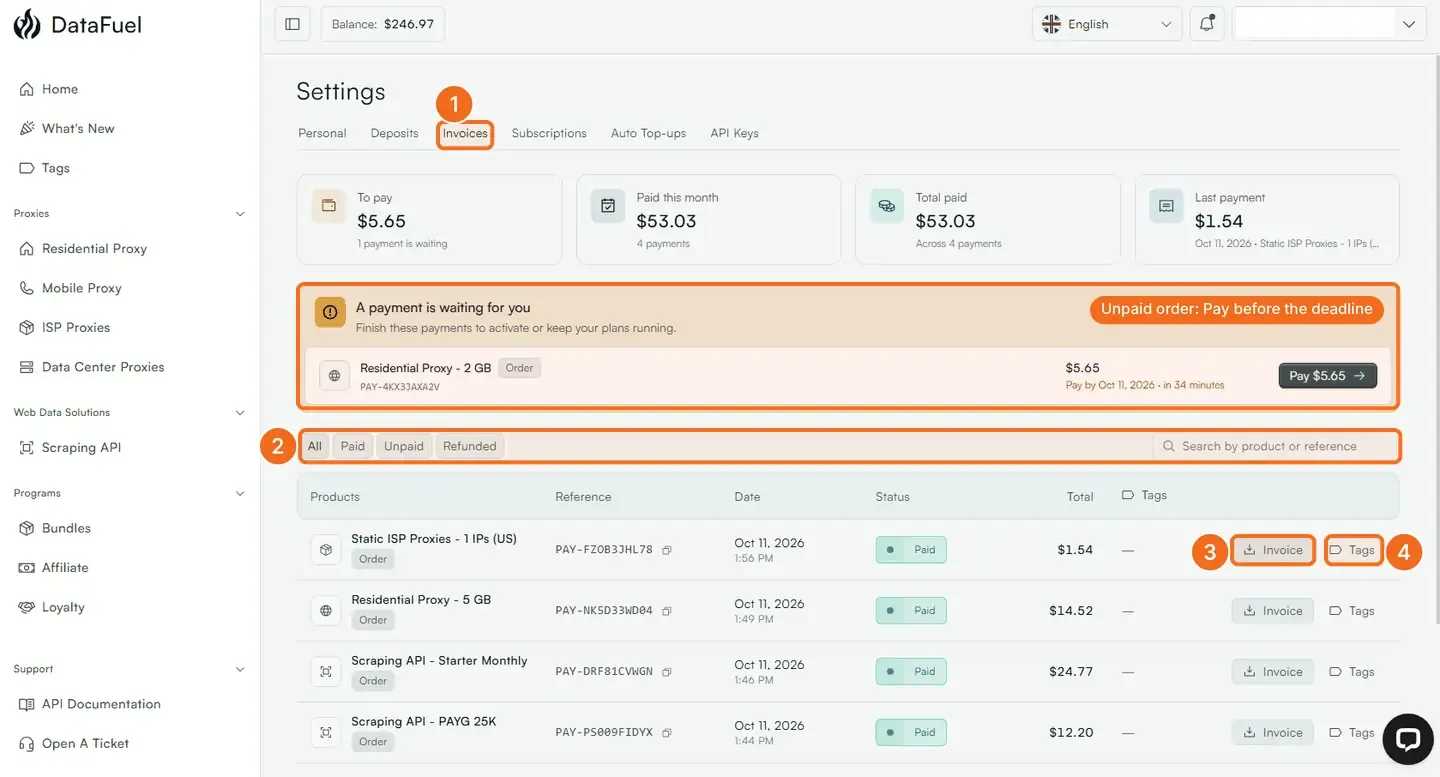Screen dimensions: 1440x777
Task: Switch to the Deposits tab
Action: point(394,133)
